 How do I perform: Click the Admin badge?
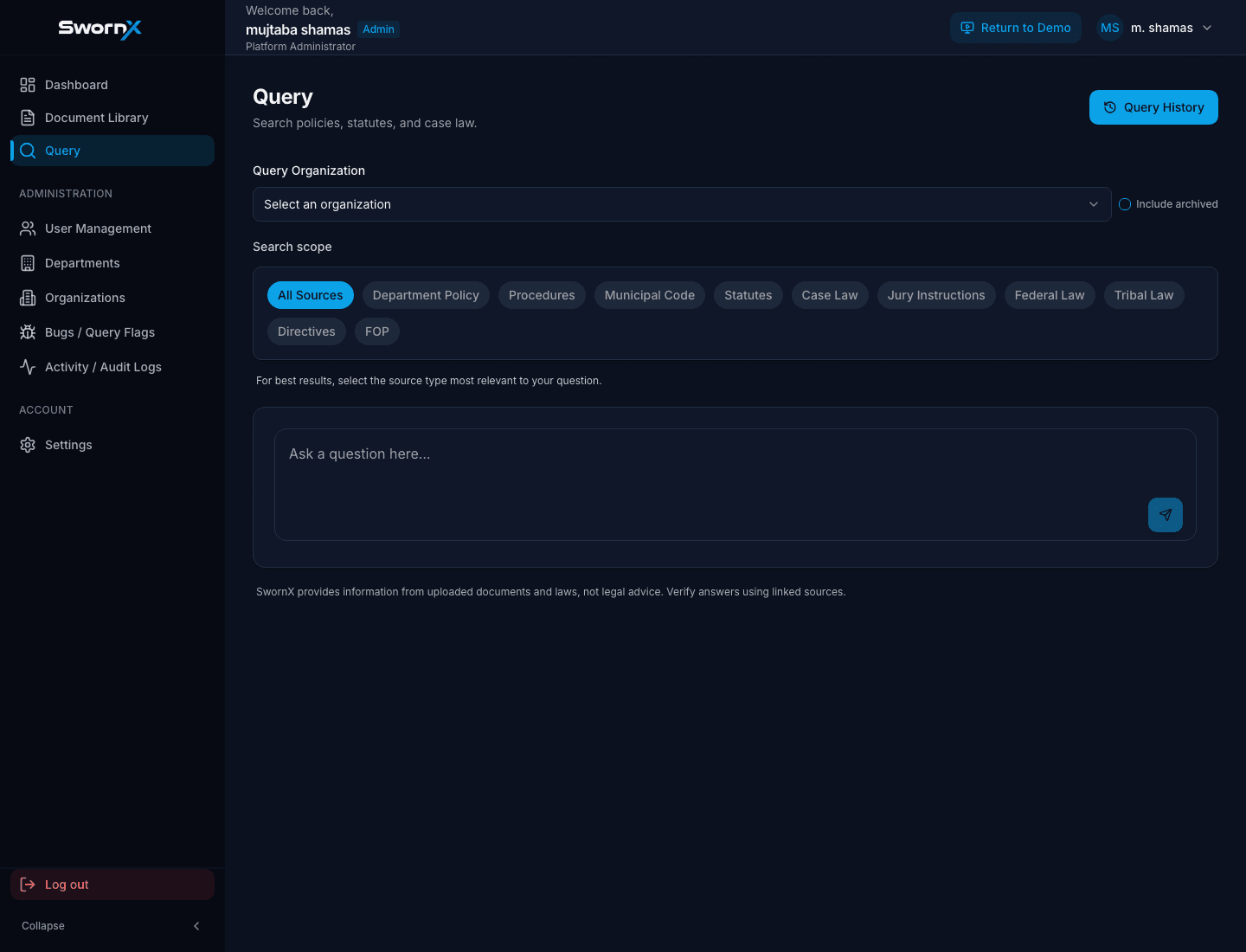379,29
